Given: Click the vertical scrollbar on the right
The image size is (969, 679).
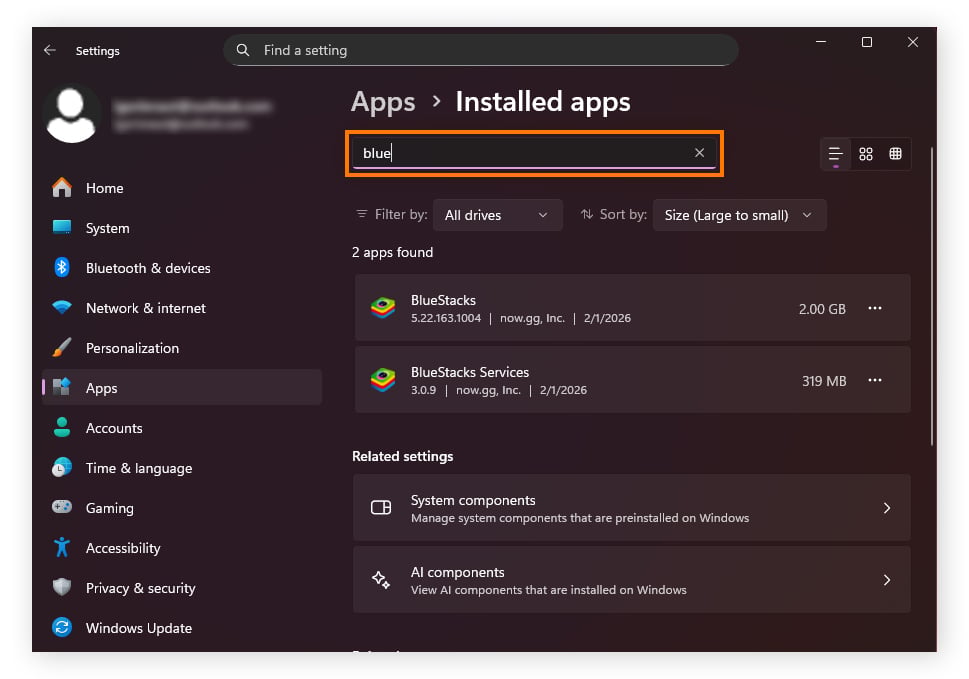Looking at the screenshot, I should coord(932,297).
